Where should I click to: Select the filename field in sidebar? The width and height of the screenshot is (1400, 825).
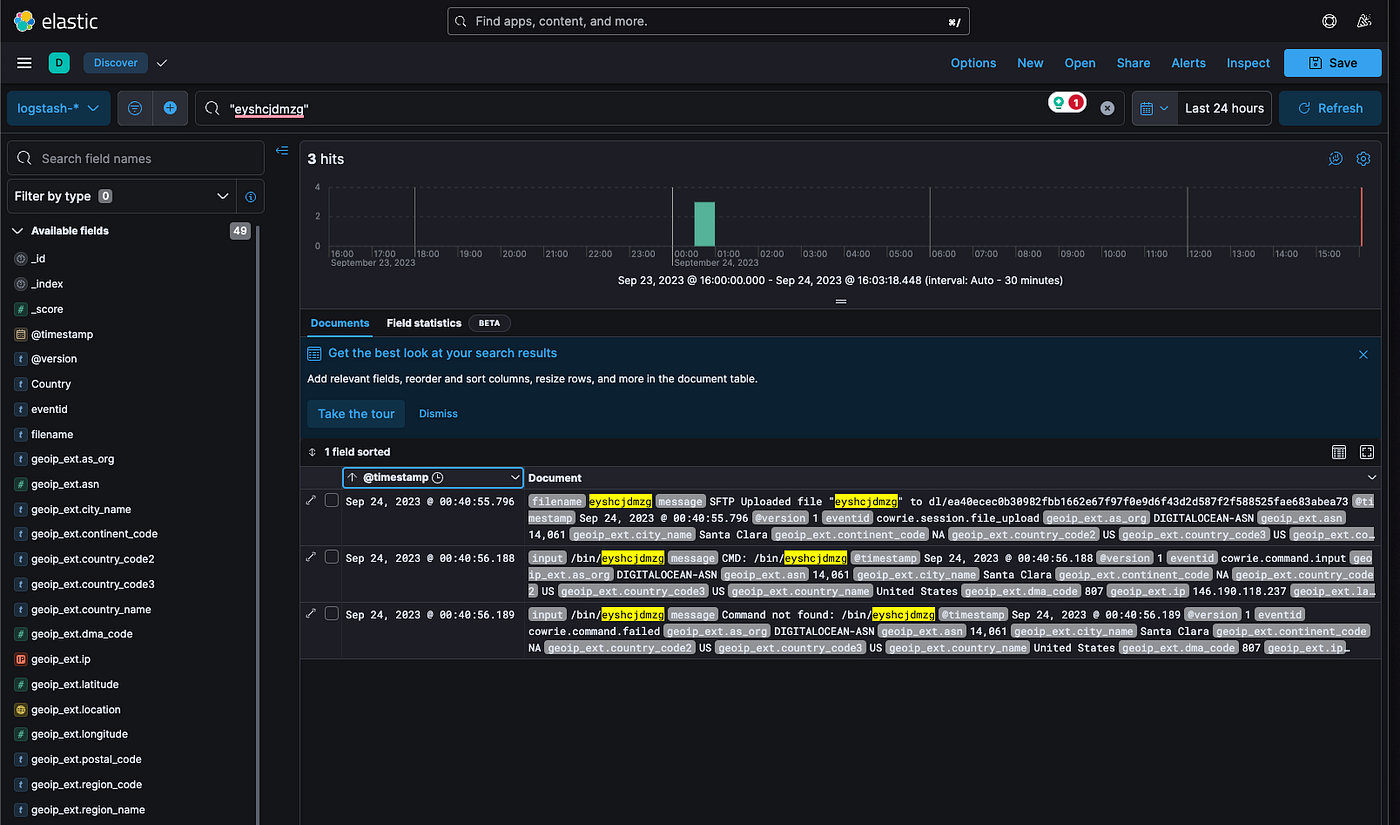pos(52,435)
